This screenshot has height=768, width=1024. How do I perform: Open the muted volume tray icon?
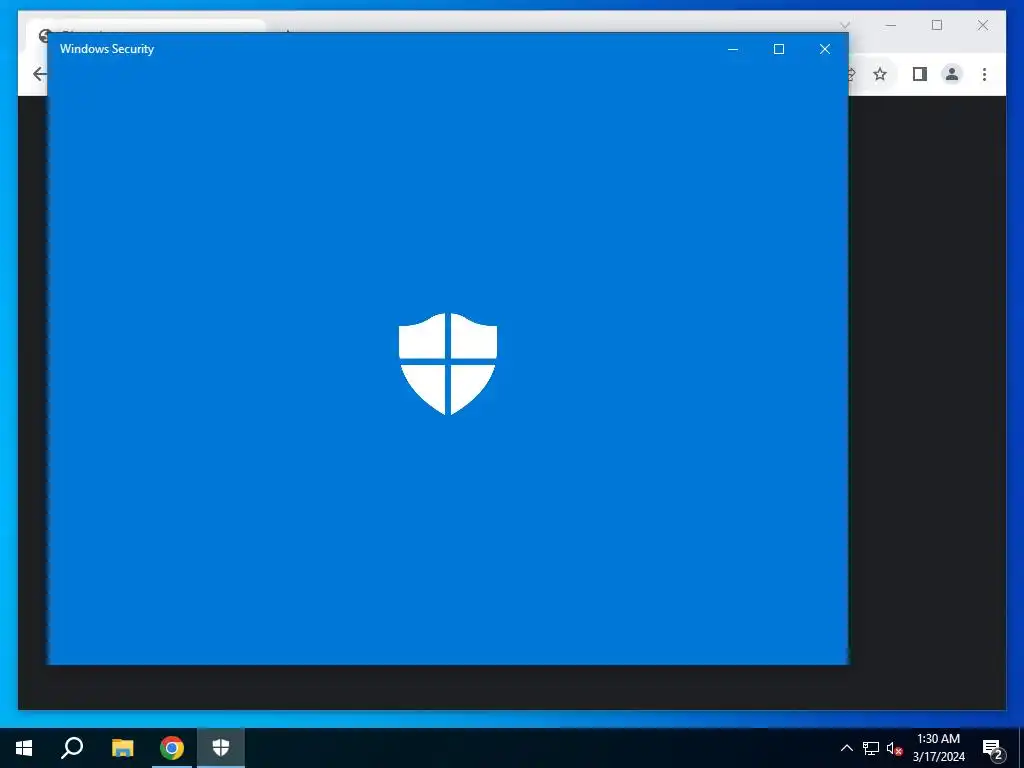tap(894, 748)
